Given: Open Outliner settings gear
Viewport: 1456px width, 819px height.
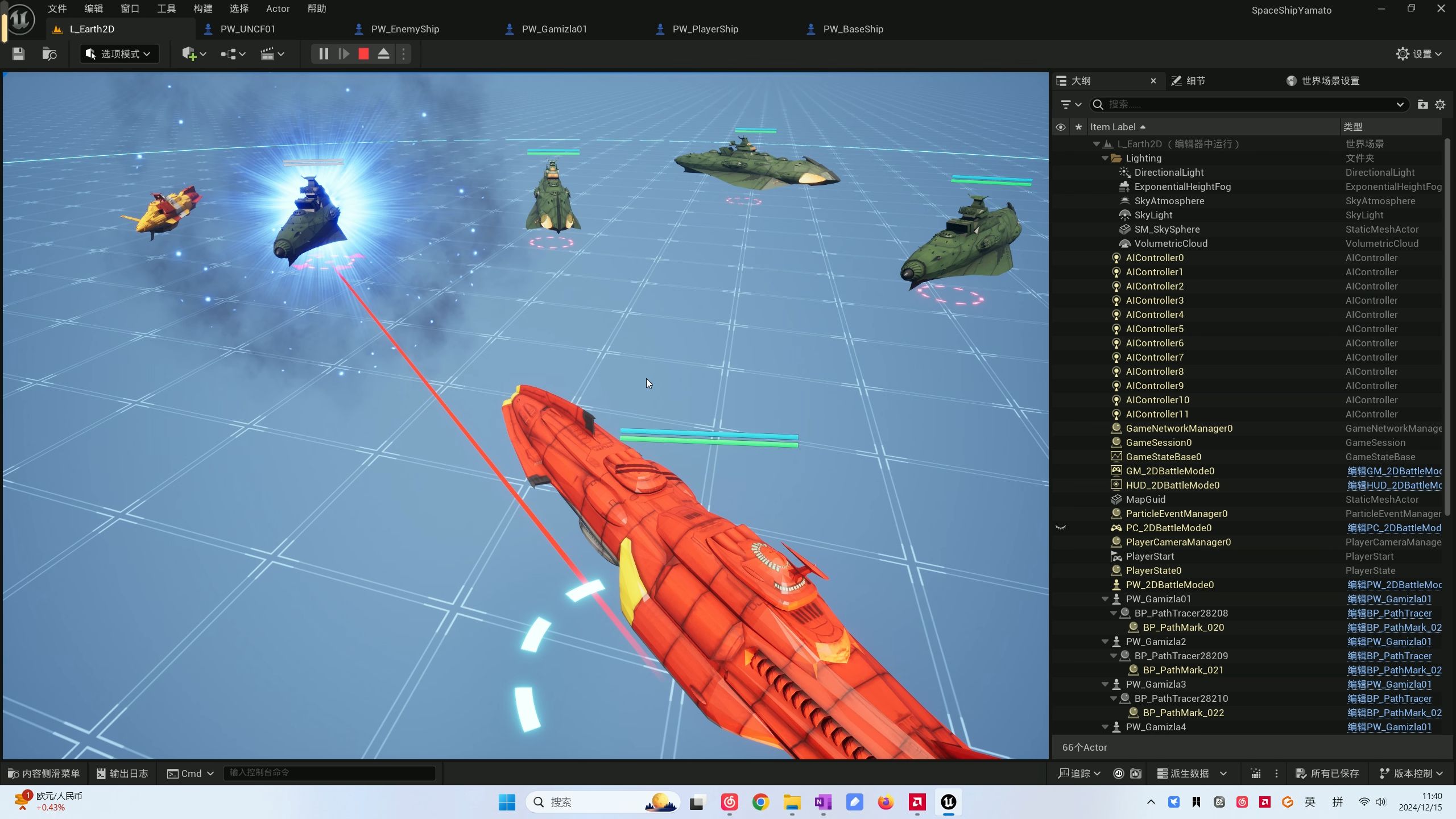Looking at the screenshot, I should tap(1440, 105).
